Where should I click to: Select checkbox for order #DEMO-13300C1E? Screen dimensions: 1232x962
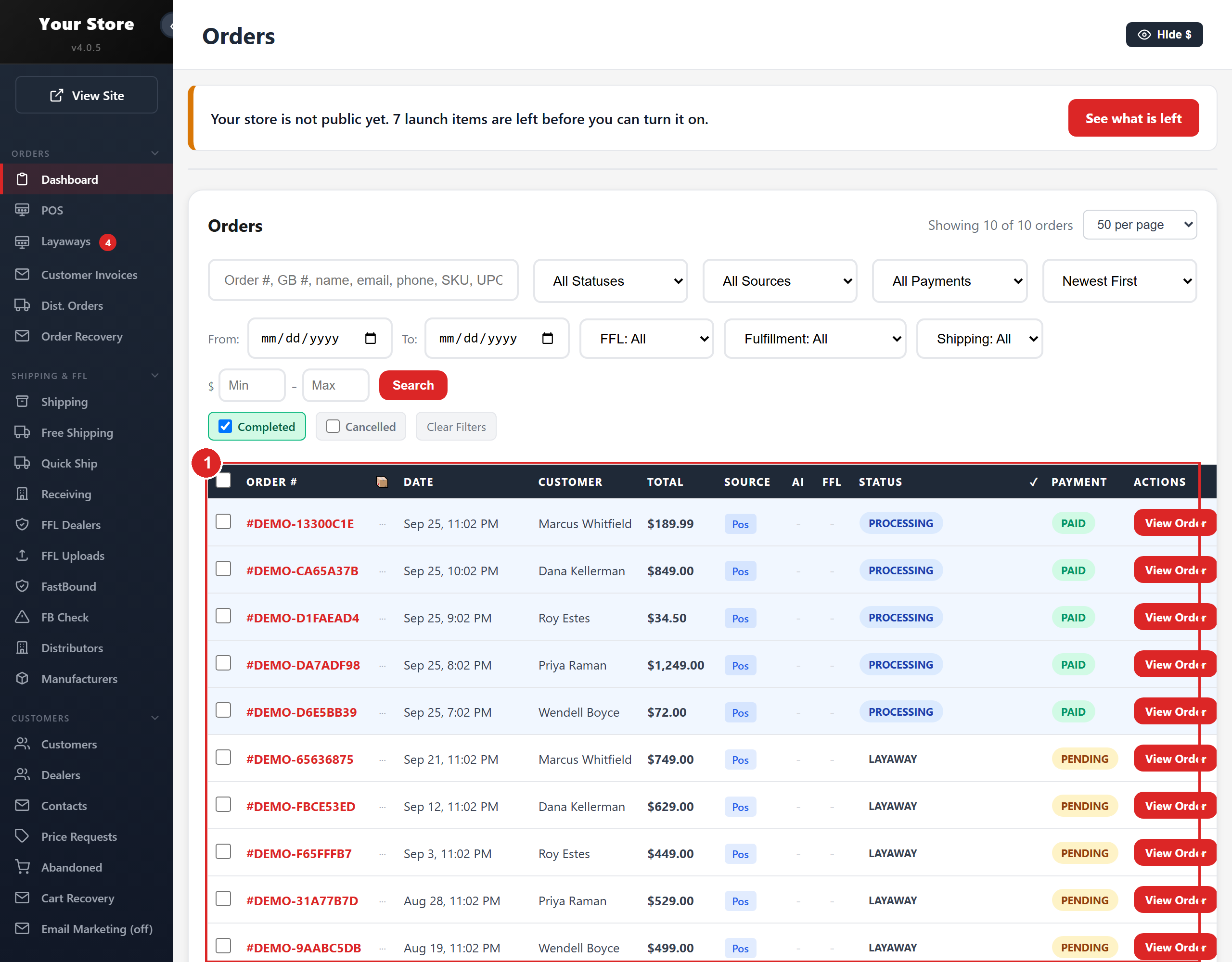click(223, 521)
